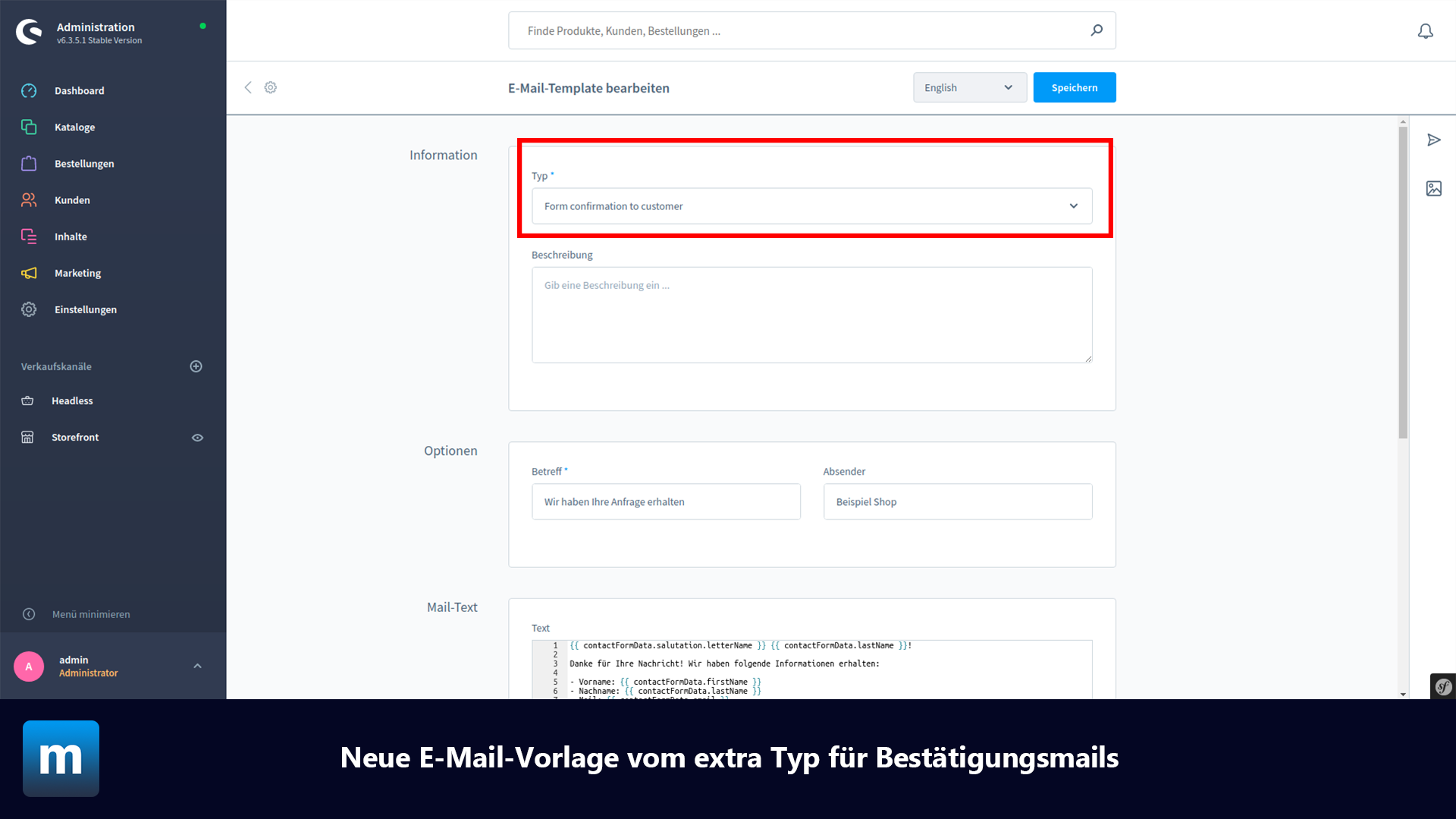The image size is (1456, 819).
Task: Click the Dashboard navigation icon
Action: point(30,90)
